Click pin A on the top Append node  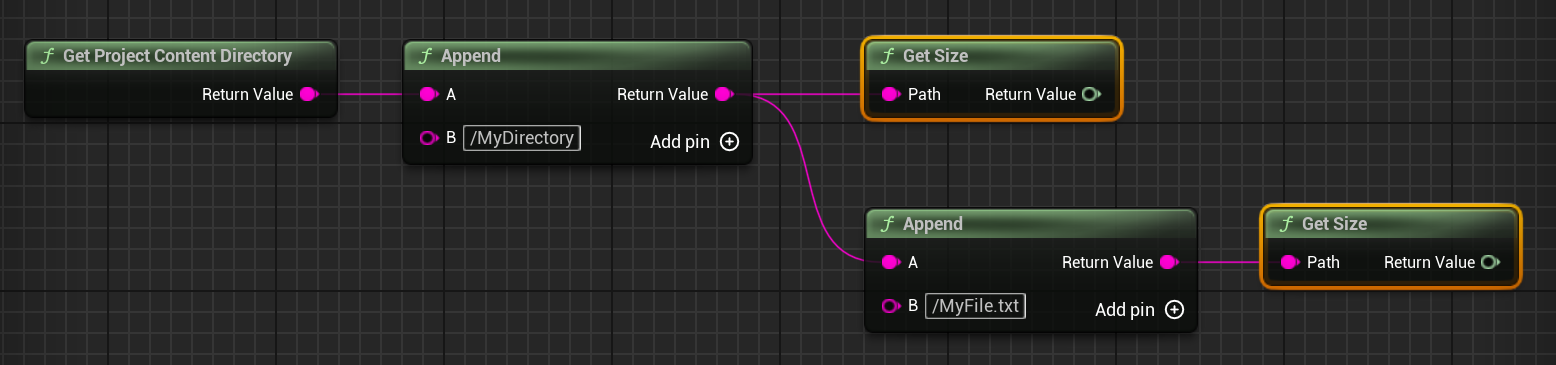(429, 95)
